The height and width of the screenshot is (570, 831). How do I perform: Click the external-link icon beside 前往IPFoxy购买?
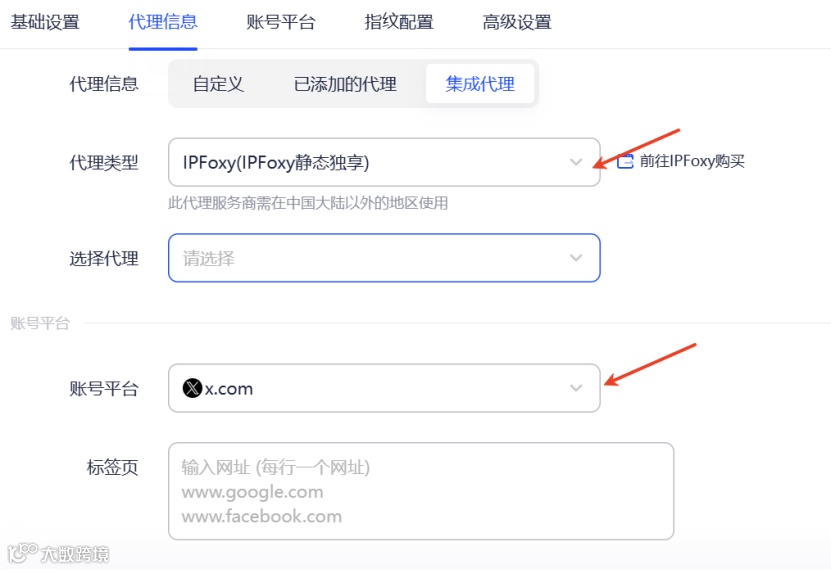625,161
